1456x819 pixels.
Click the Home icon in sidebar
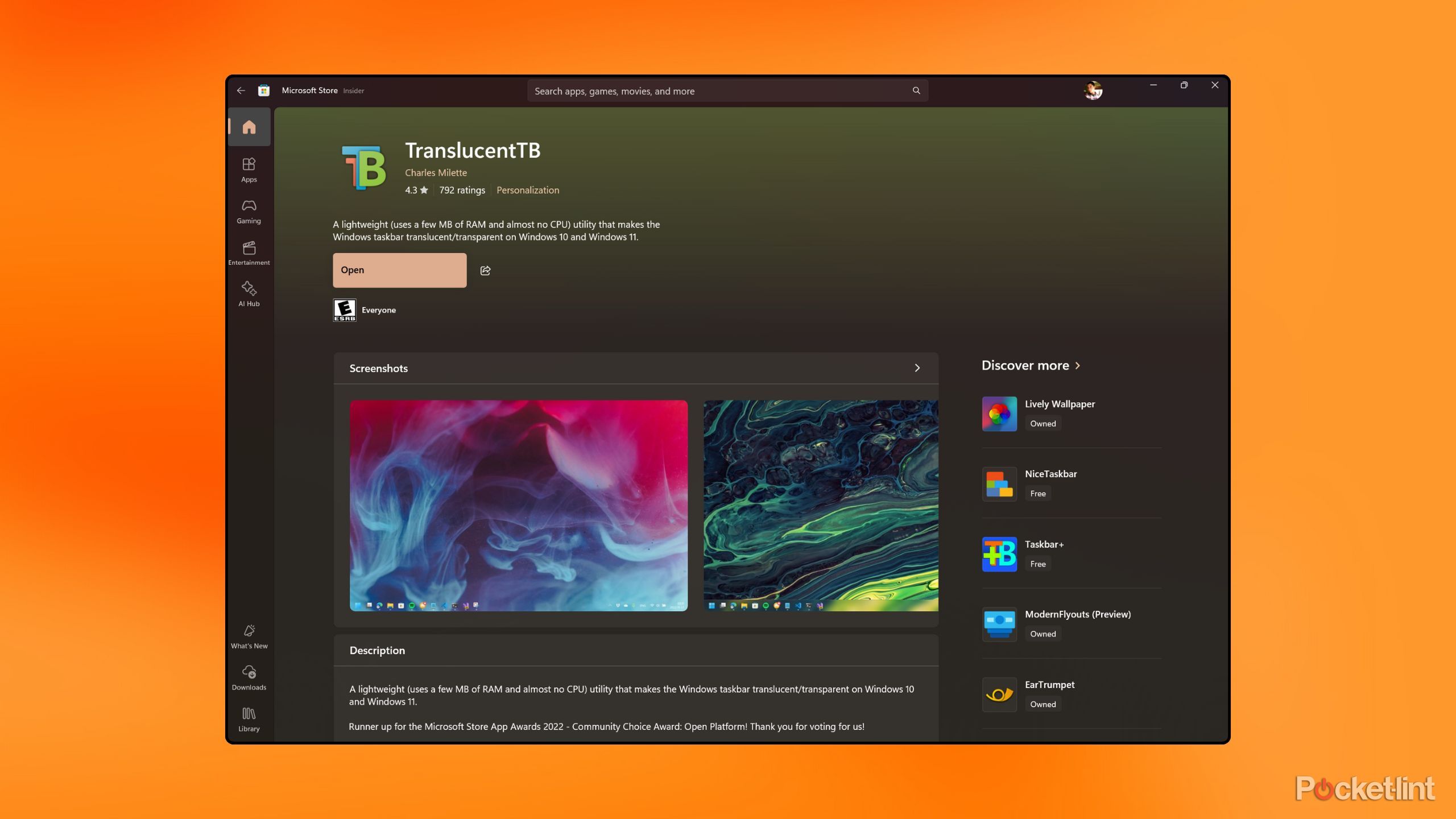[x=249, y=127]
